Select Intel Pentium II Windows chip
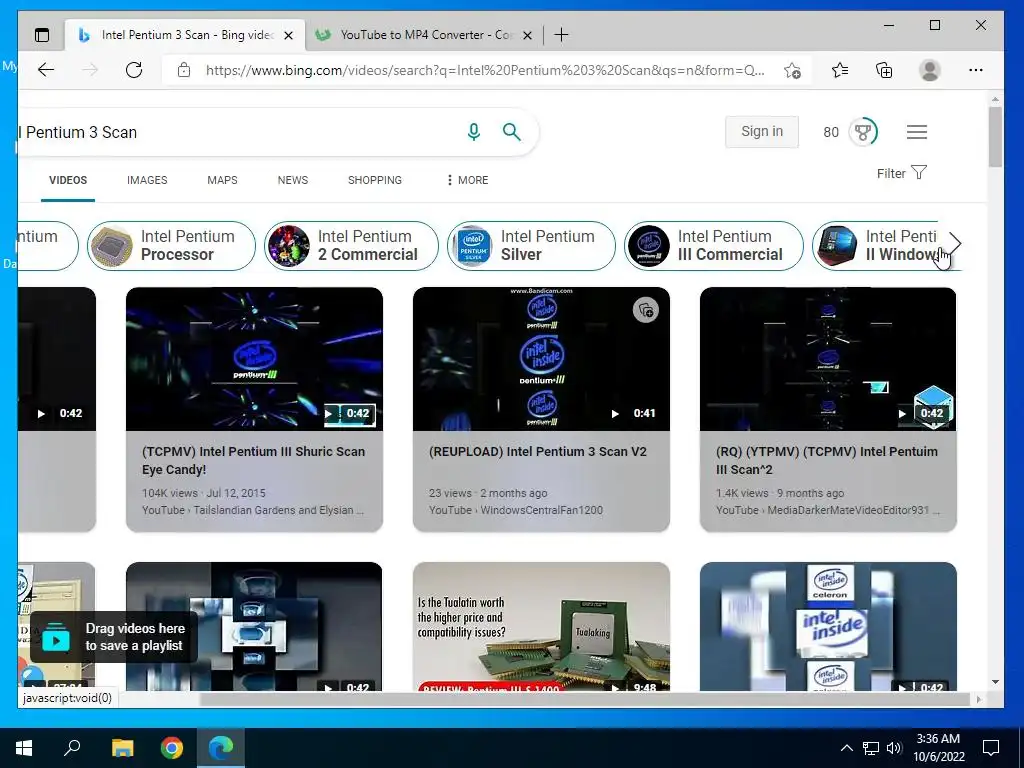Image resolution: width=1024 pixels, height=768 pixels. tap(875, 246)
